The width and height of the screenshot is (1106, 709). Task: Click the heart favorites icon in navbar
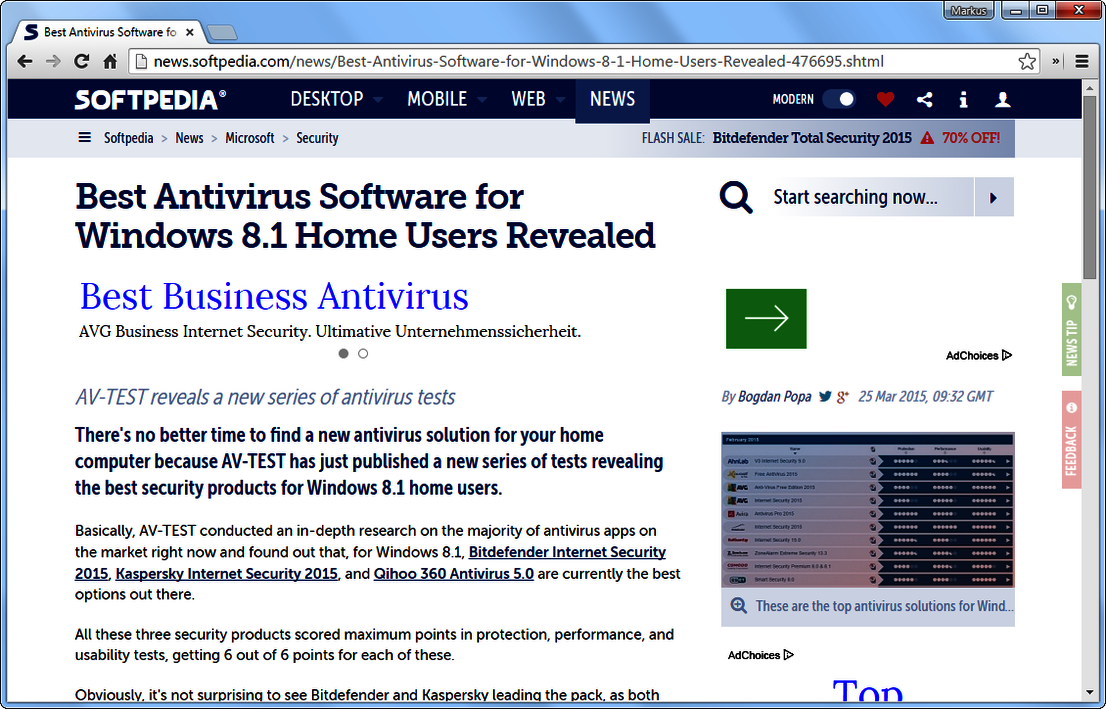[885, 99]
